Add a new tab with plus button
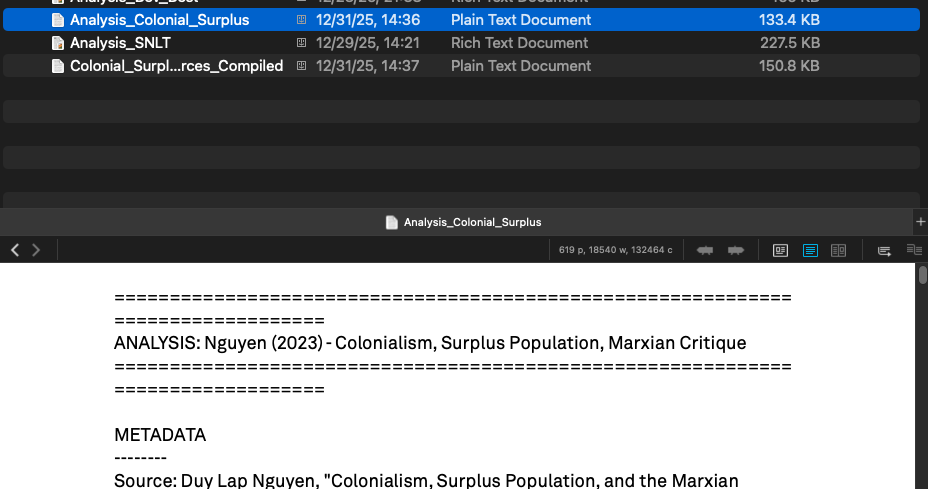Screen dimensions: 928x489 (920, 221)
